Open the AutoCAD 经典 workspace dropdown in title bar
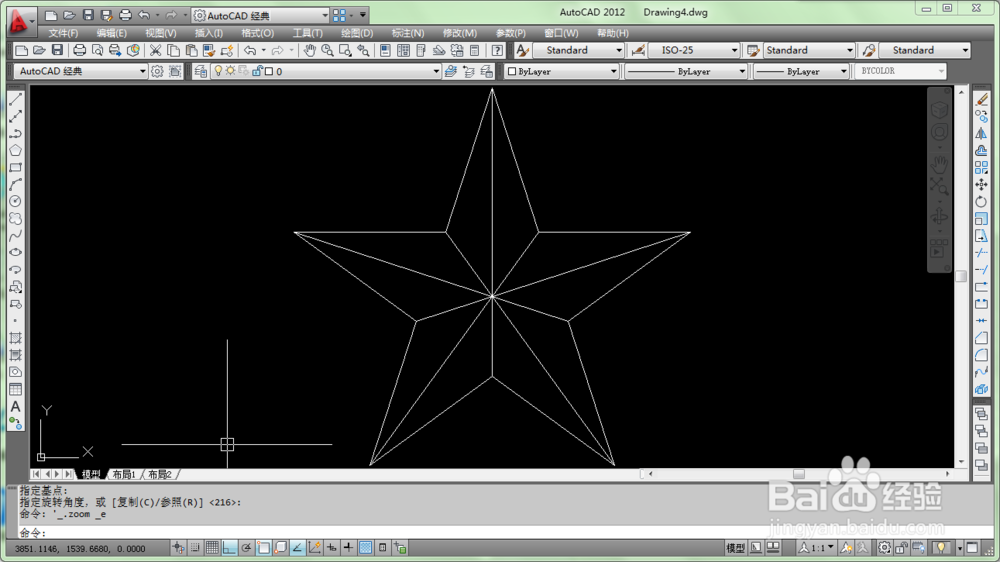Screen dimensions: 1000x562 tap(261, 15)
